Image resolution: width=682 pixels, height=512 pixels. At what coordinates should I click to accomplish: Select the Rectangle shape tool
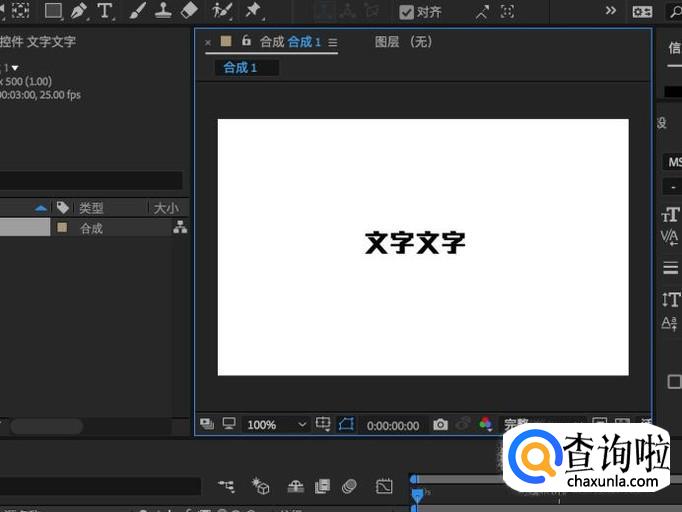pyautogui.click(x=53, y=11)
